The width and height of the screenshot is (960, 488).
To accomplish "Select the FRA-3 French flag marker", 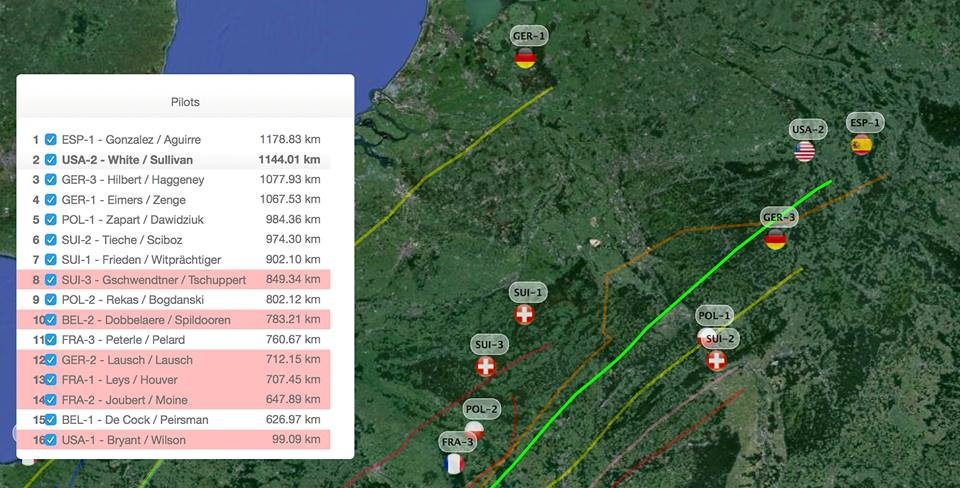I will (455, 463).
